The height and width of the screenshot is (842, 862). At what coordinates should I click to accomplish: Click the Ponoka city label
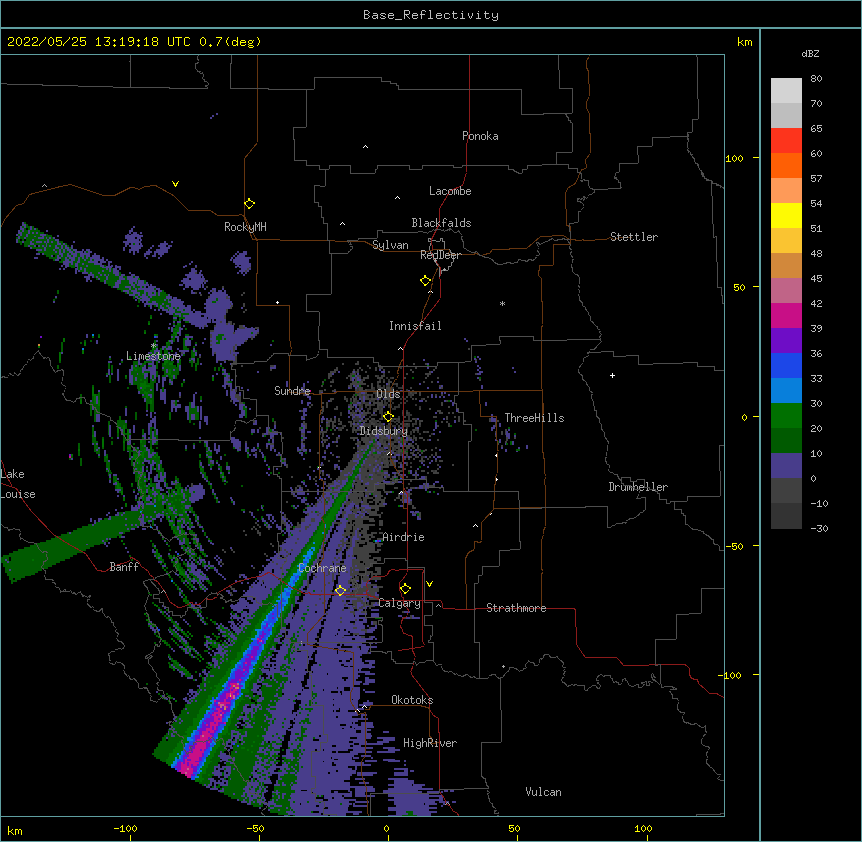click(480, 136)
